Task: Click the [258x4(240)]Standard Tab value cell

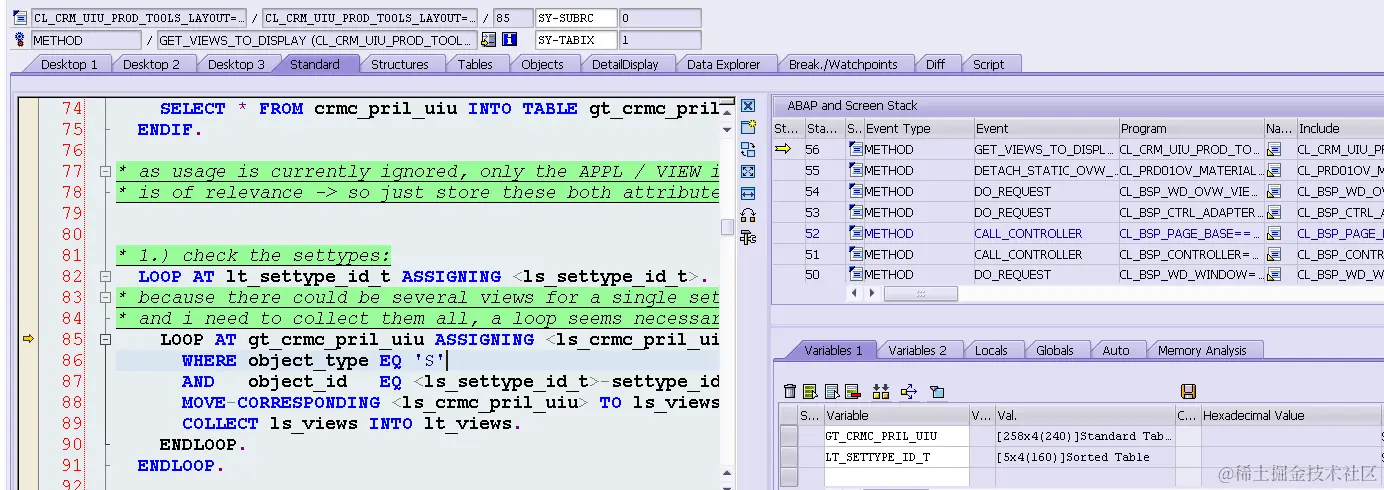Action: (x=1083, y=436)
